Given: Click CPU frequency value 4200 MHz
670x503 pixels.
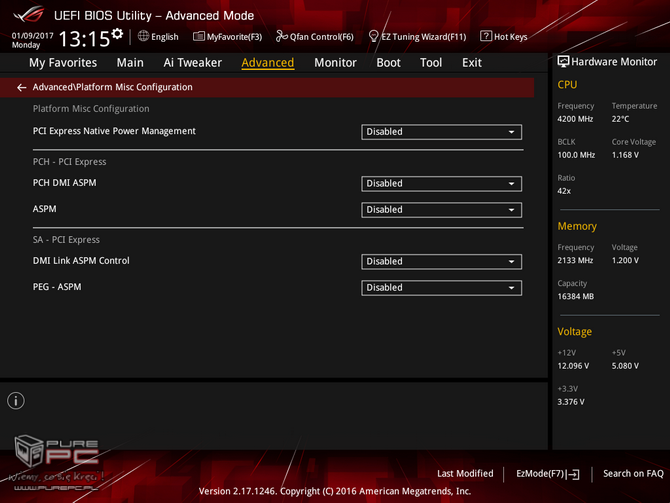Looking at the screenshot, I should [x=575, y=119].
